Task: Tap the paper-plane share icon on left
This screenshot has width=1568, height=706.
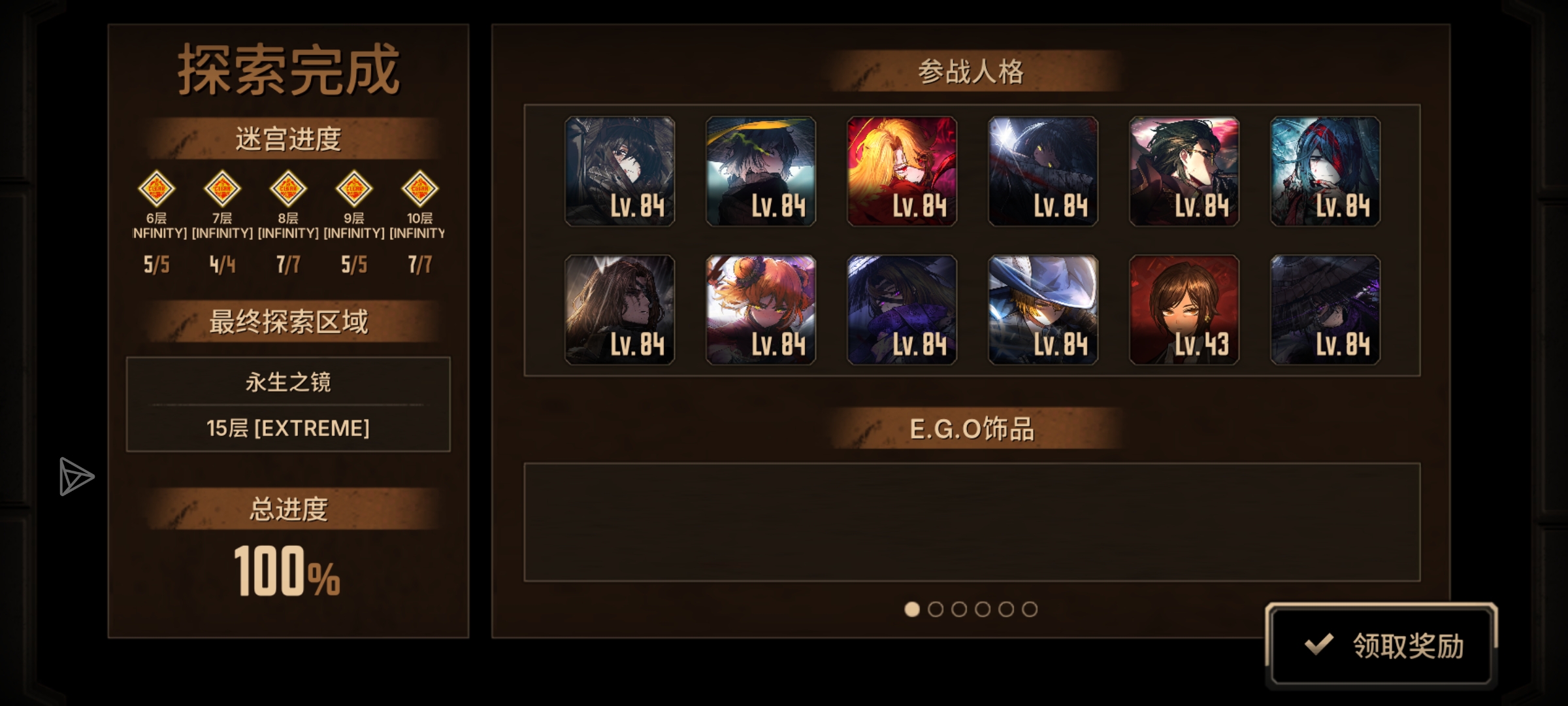Action: (76, 477)
